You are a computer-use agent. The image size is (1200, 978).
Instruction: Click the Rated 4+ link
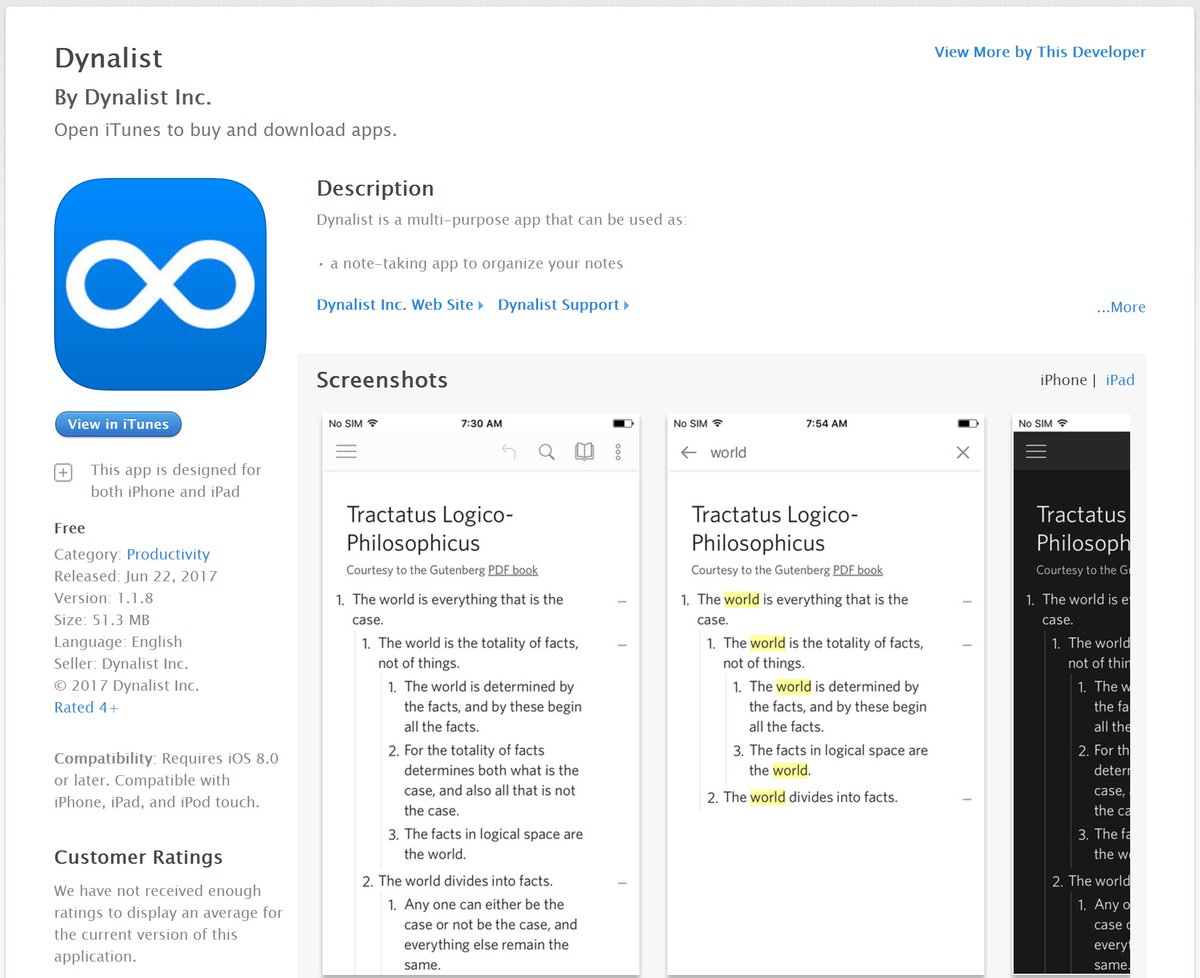click(86, 707)
